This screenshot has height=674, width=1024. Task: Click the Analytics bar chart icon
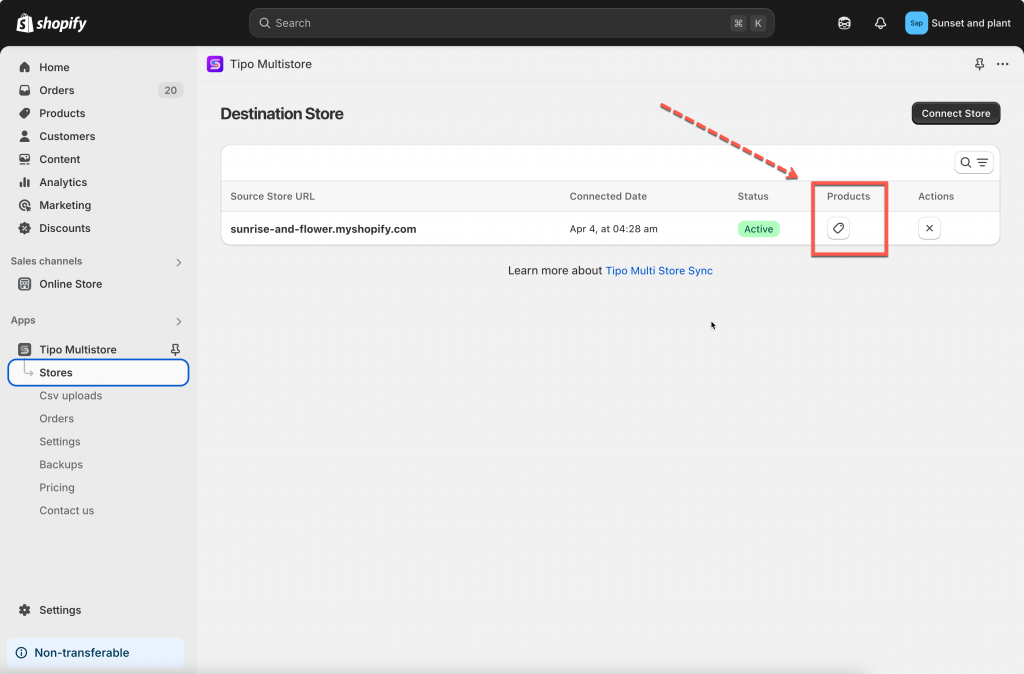coord(25,182)
